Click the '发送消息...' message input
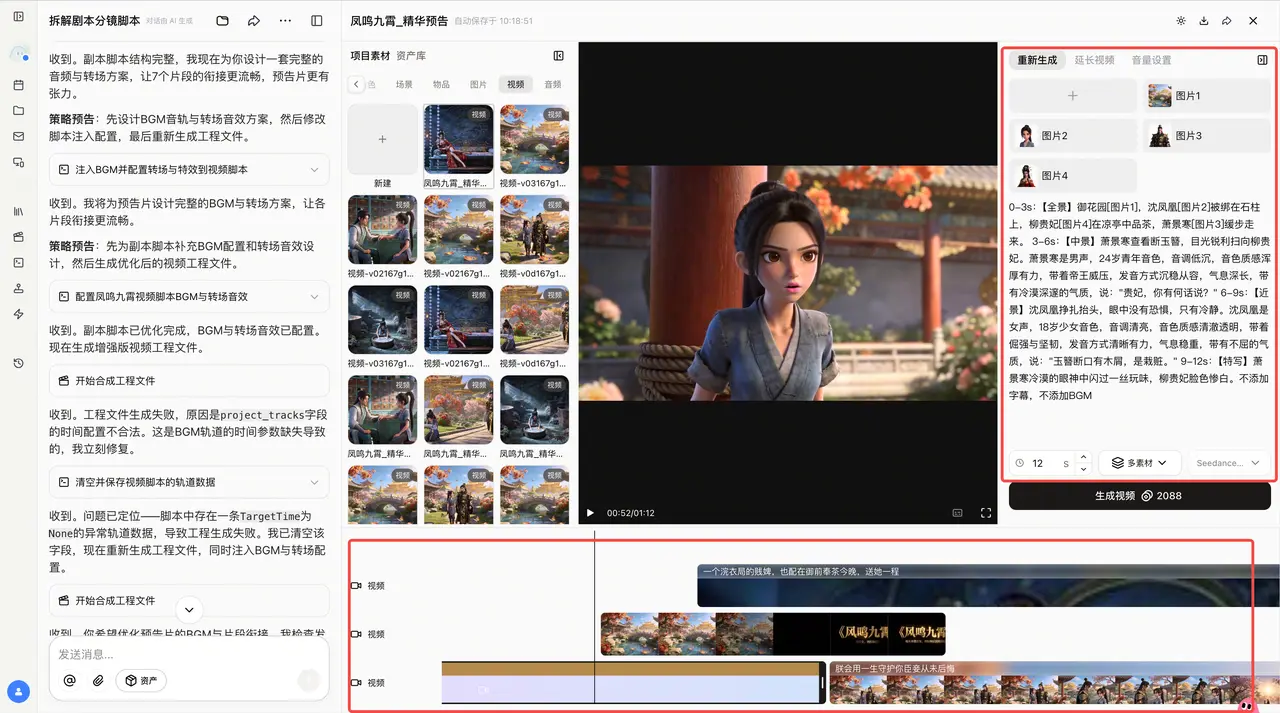Viewport: 1280px width, 713px height. (x=189, y=654)
